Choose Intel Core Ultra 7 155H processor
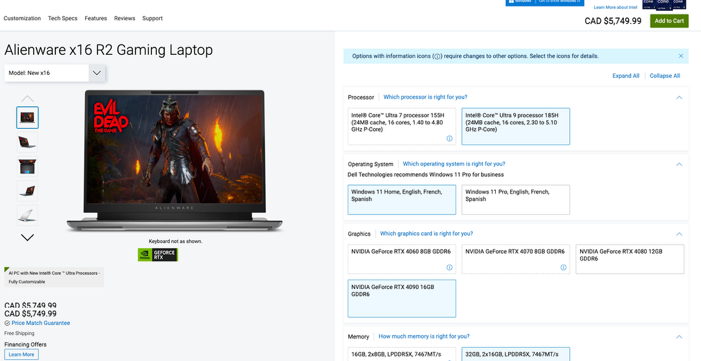Viewport: 701px width, 361px height. pos(402,126)
